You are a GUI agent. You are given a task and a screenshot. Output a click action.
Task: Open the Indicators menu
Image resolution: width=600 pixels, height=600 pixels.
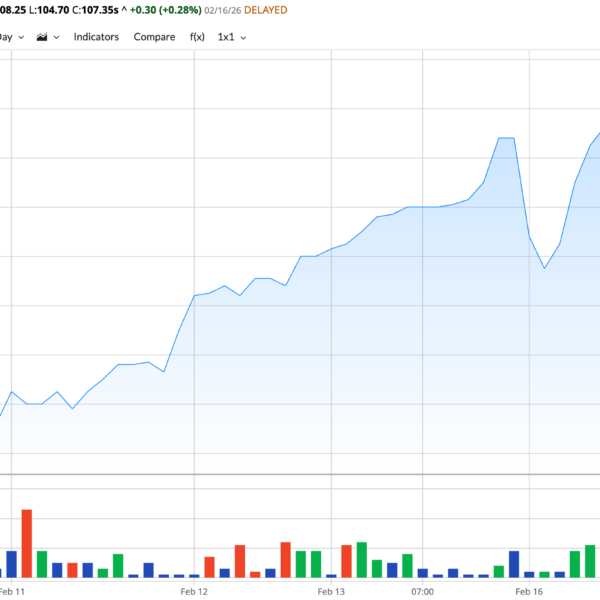(96, 37)
